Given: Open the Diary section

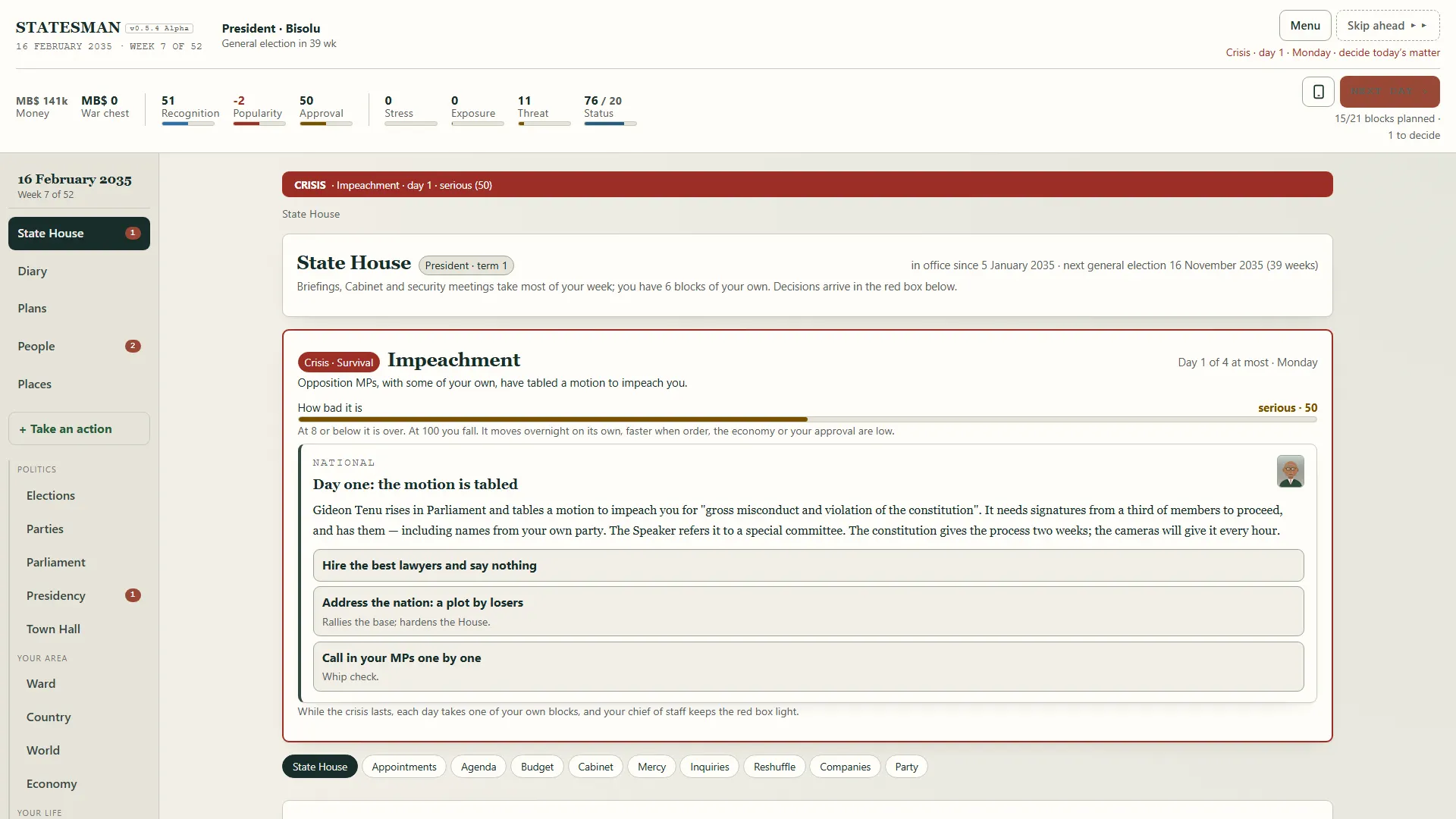Looking at the screenshot, I should (79, 271).
